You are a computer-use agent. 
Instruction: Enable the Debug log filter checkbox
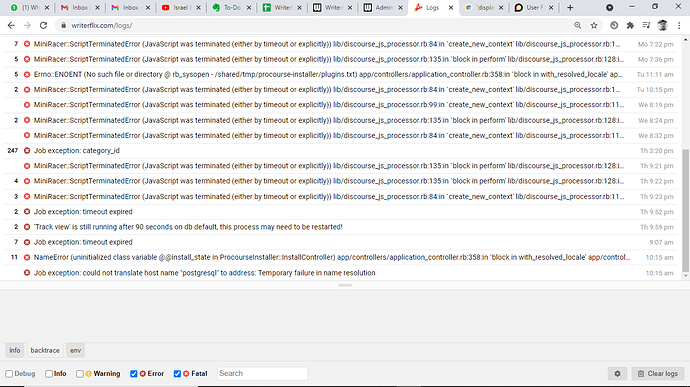pos(9,374)
